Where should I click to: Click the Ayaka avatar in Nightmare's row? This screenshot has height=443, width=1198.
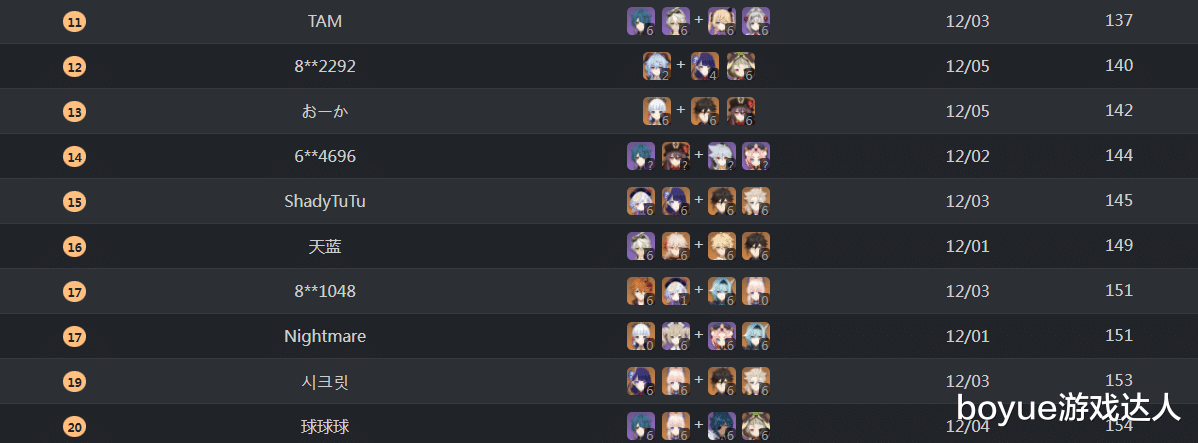tap(640, 336)
